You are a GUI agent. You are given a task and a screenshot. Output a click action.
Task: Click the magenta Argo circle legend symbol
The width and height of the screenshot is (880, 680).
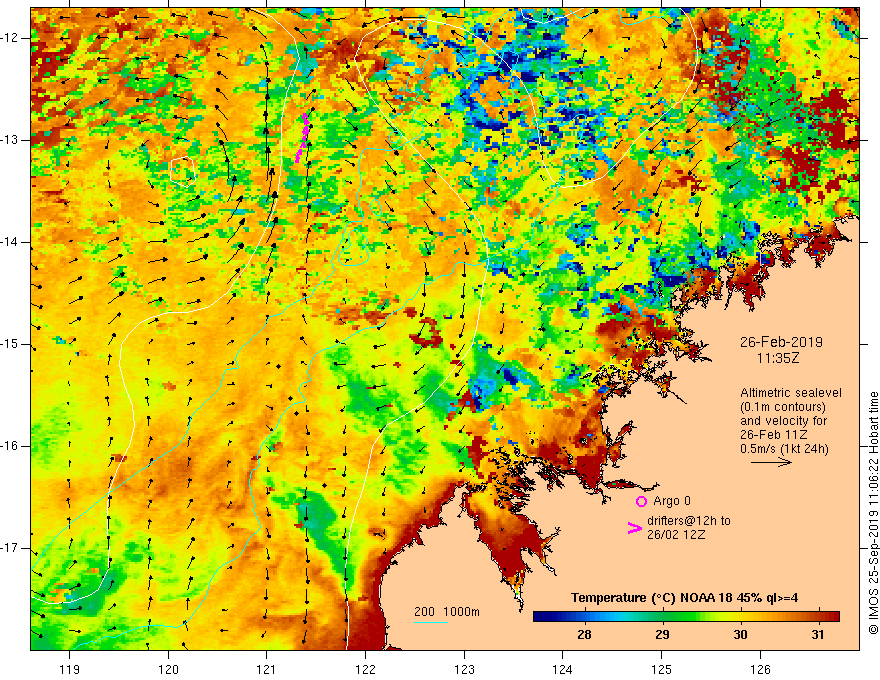641,501
